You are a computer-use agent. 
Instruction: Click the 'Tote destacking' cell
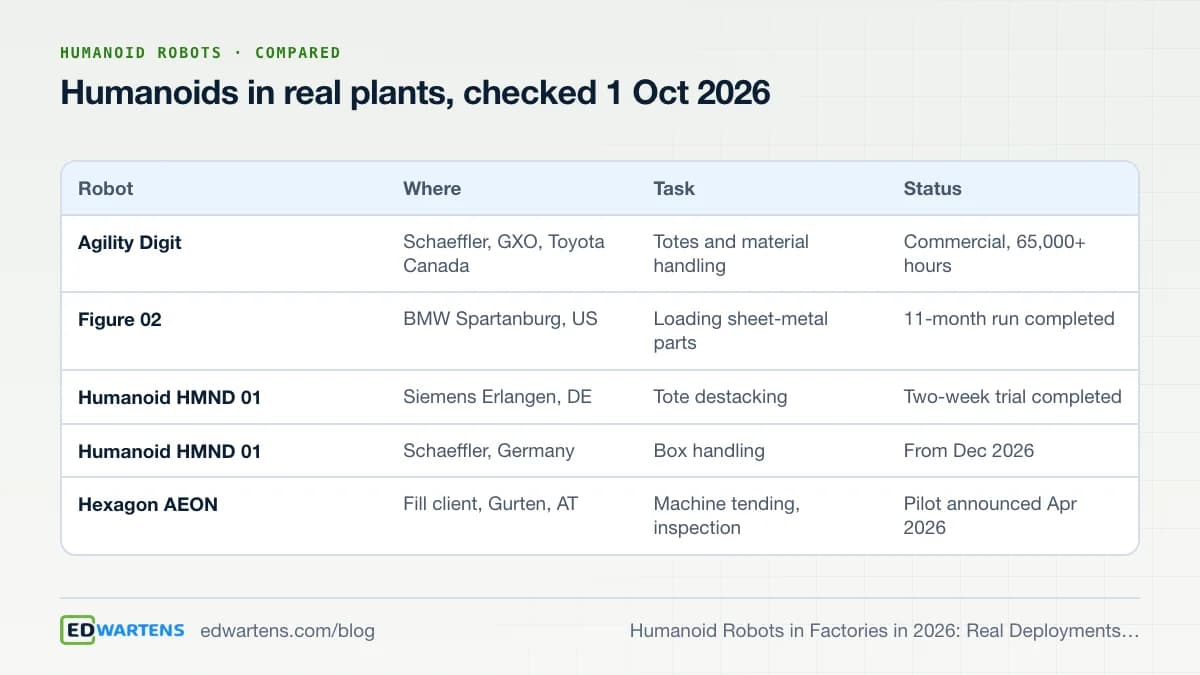coord(720,397)
